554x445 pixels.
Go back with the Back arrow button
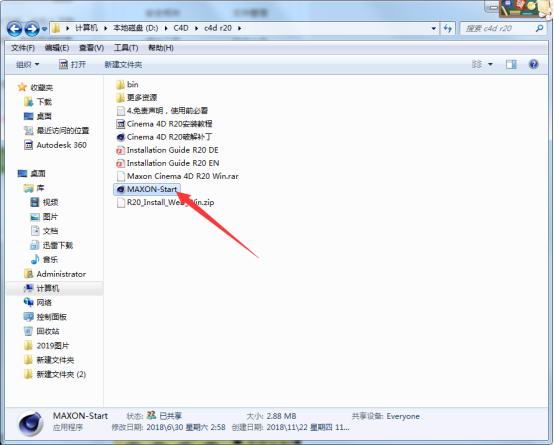[x=14, y=28]
